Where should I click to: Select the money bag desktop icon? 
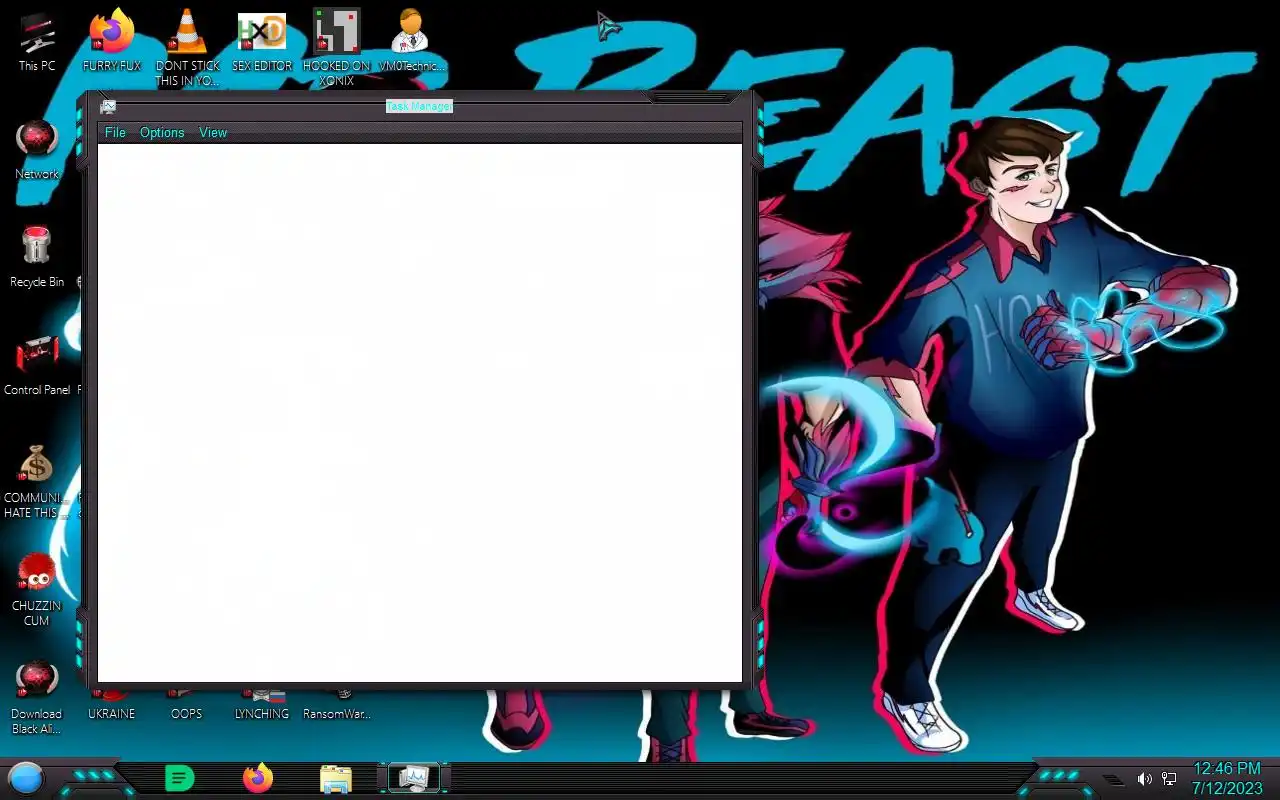[36, 464]
